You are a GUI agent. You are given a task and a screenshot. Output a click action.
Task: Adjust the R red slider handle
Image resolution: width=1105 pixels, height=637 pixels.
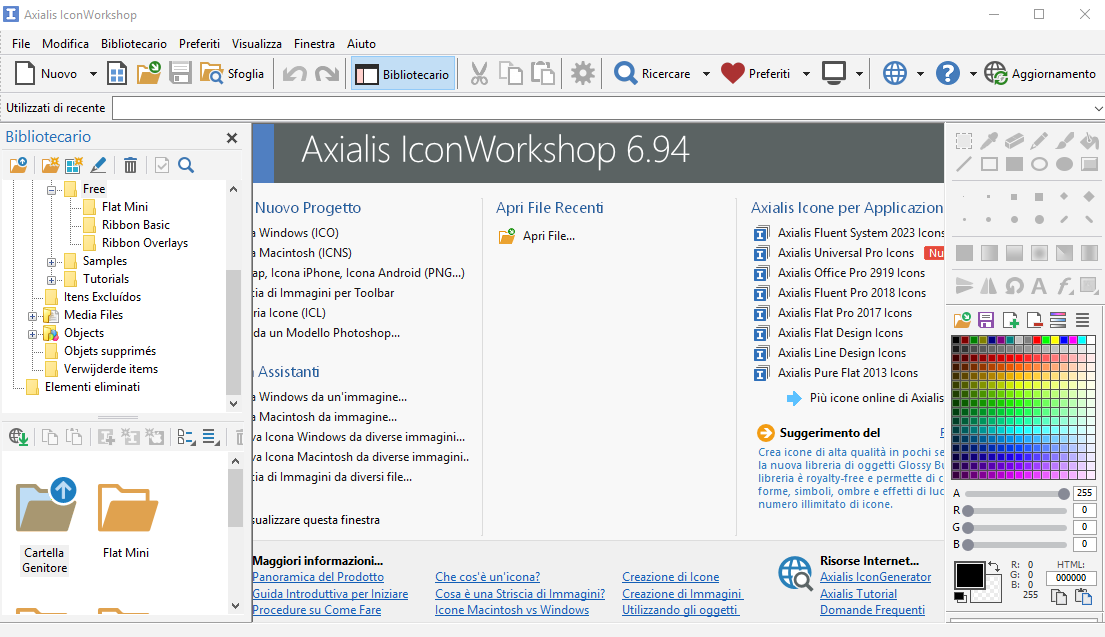click(968, 511)
